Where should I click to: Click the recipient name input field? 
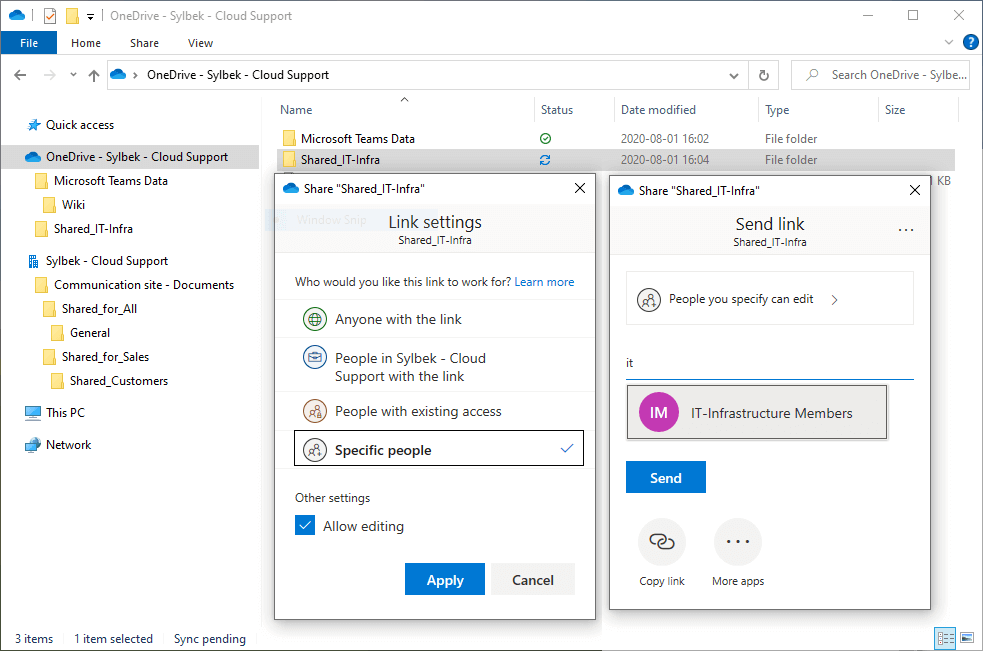770,363
